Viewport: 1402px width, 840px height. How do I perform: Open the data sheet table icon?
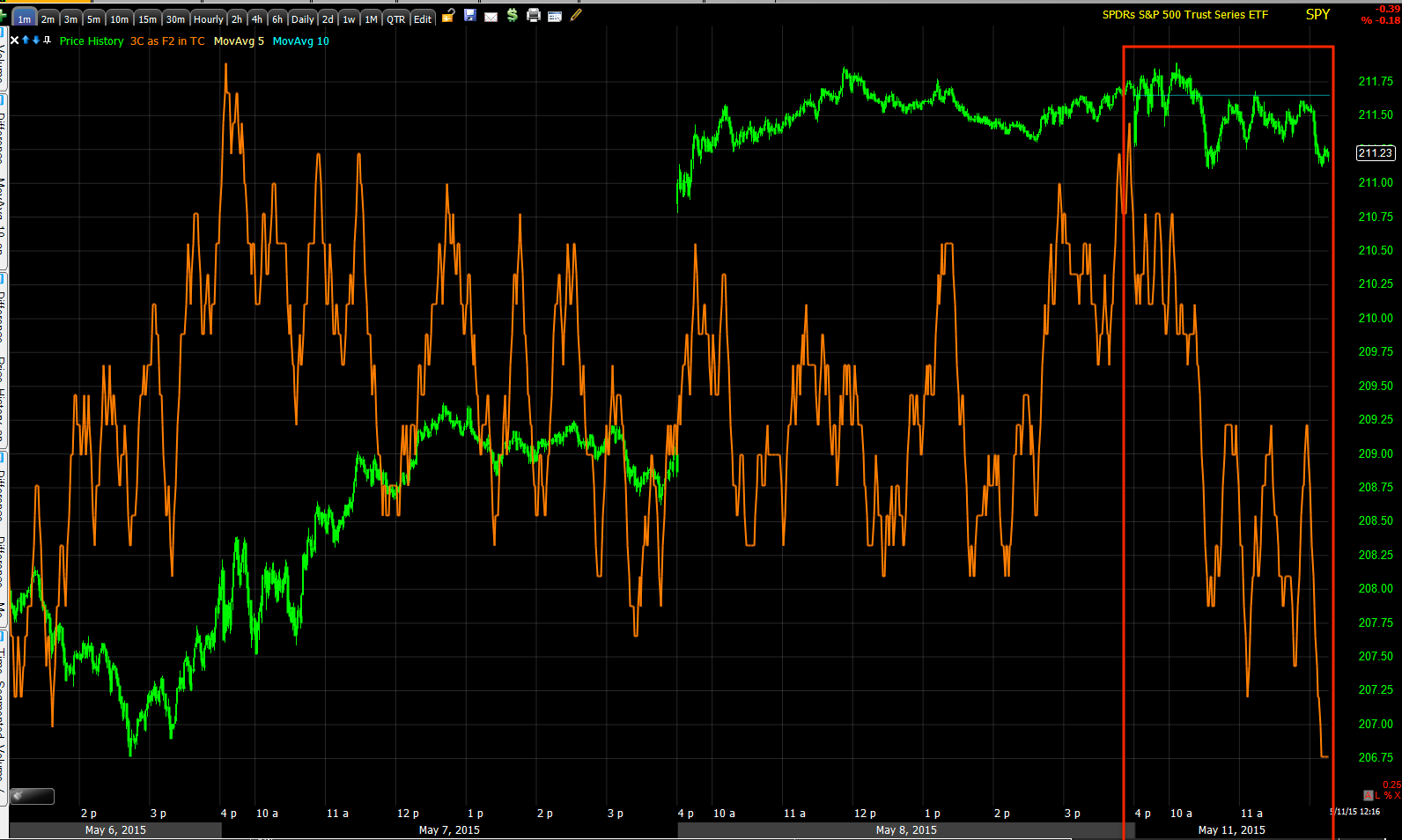[x=555, y=16]
